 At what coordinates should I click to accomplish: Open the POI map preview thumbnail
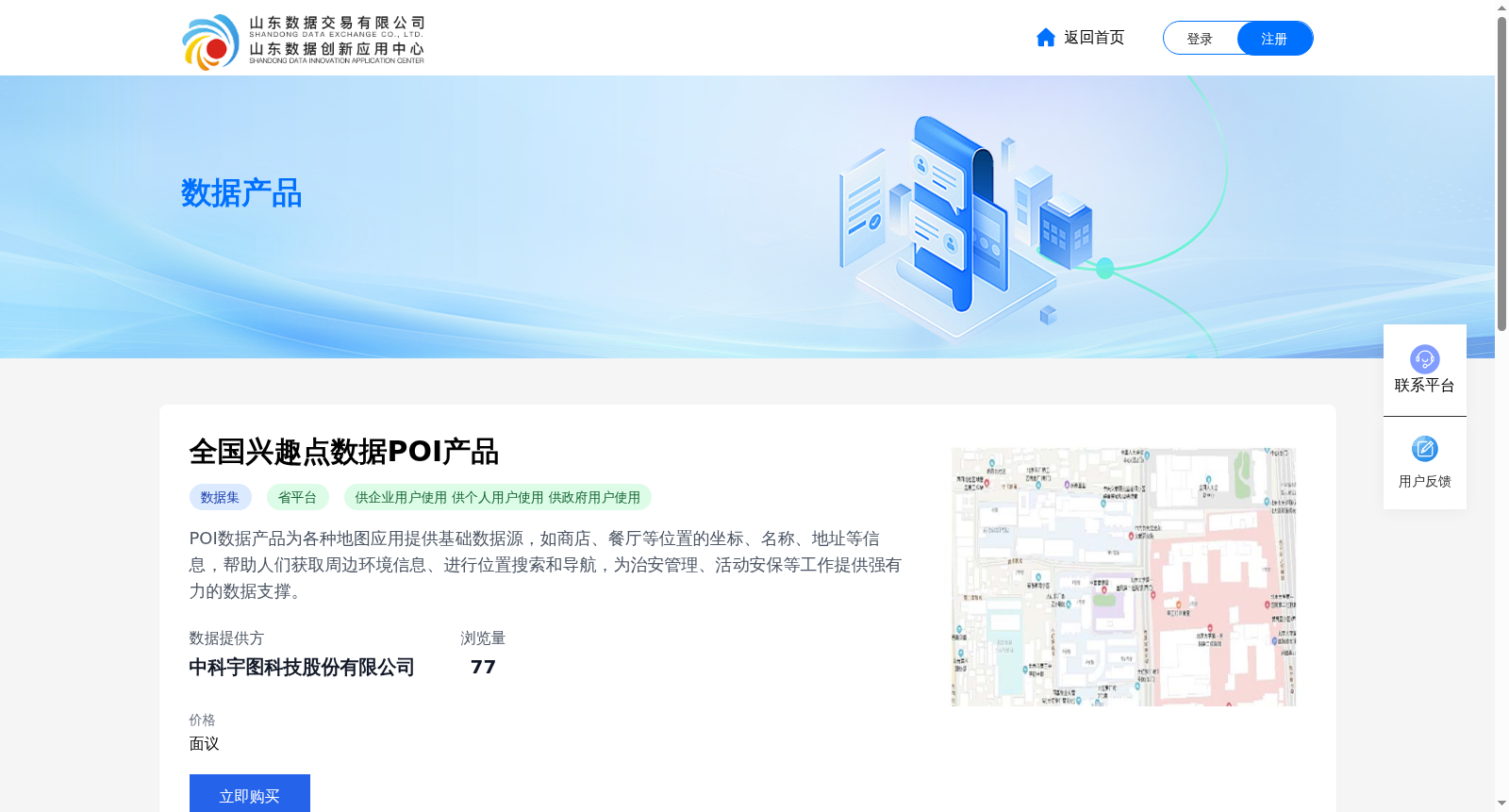1123,577
